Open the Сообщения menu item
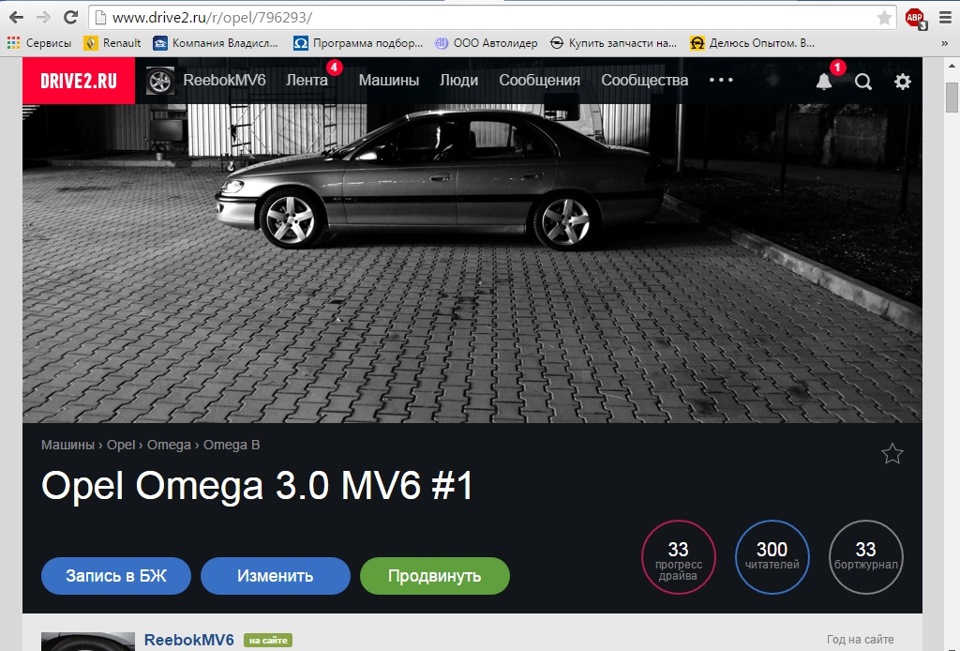This screenshot has width=960, height=651. (539, 80)
